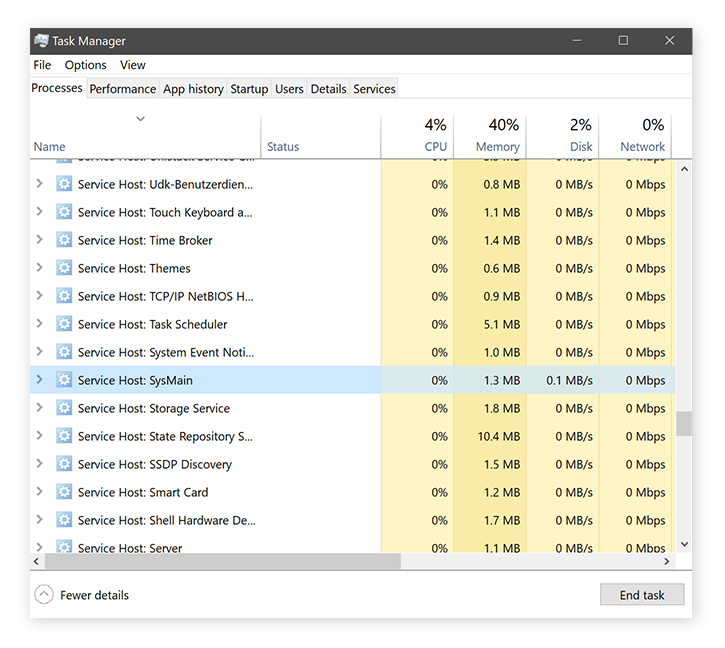This screenshot has width=725, height=648.
Task: Click the vertical scrollbar thumb
Action: pyautogui.click(x=684, y=424)
